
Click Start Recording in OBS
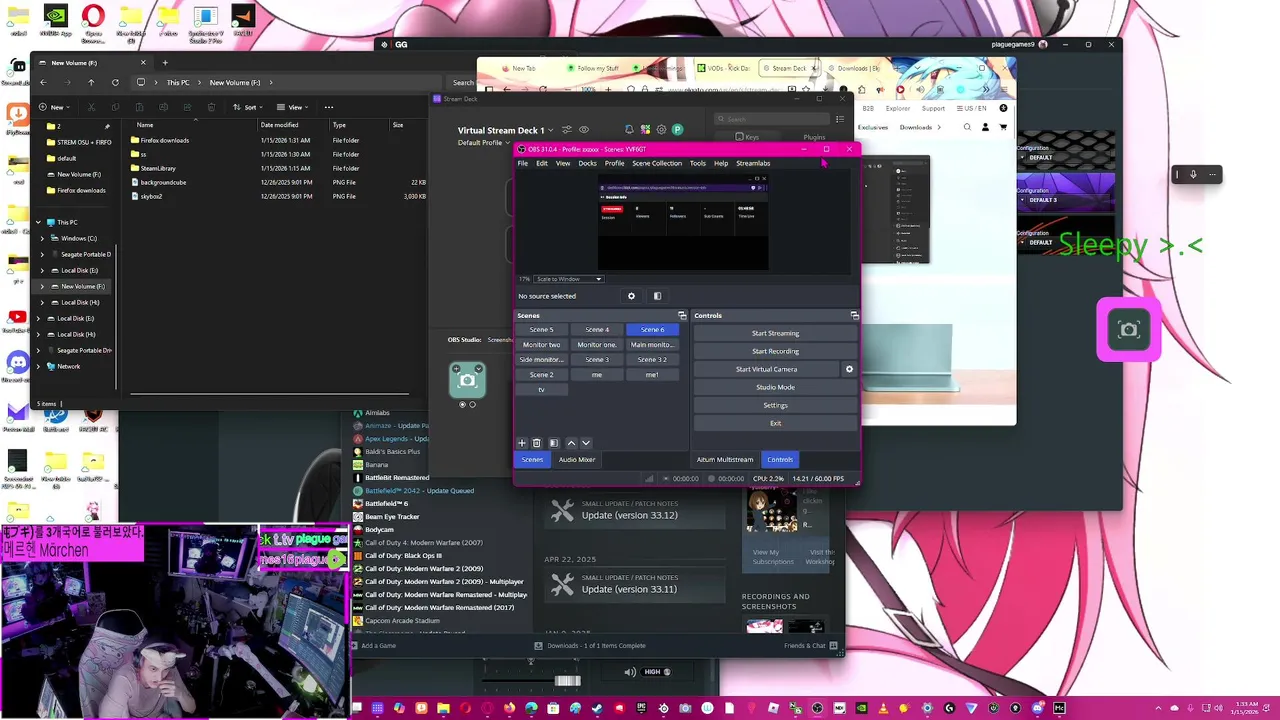tap(775, 351)
